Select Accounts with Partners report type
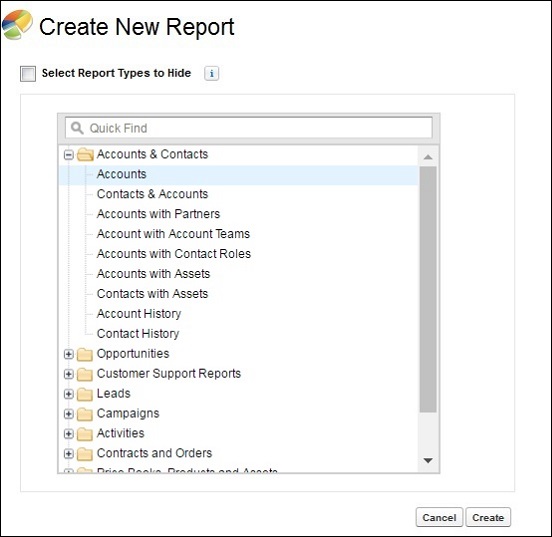Viewport: 552px width, 537px height. point(158,214)
